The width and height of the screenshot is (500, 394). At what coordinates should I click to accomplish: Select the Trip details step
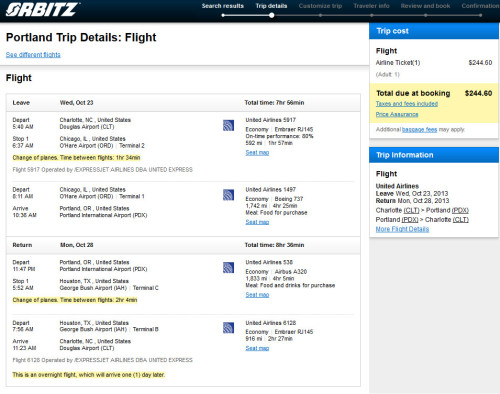pyautogui.click(x=271, y=6)
